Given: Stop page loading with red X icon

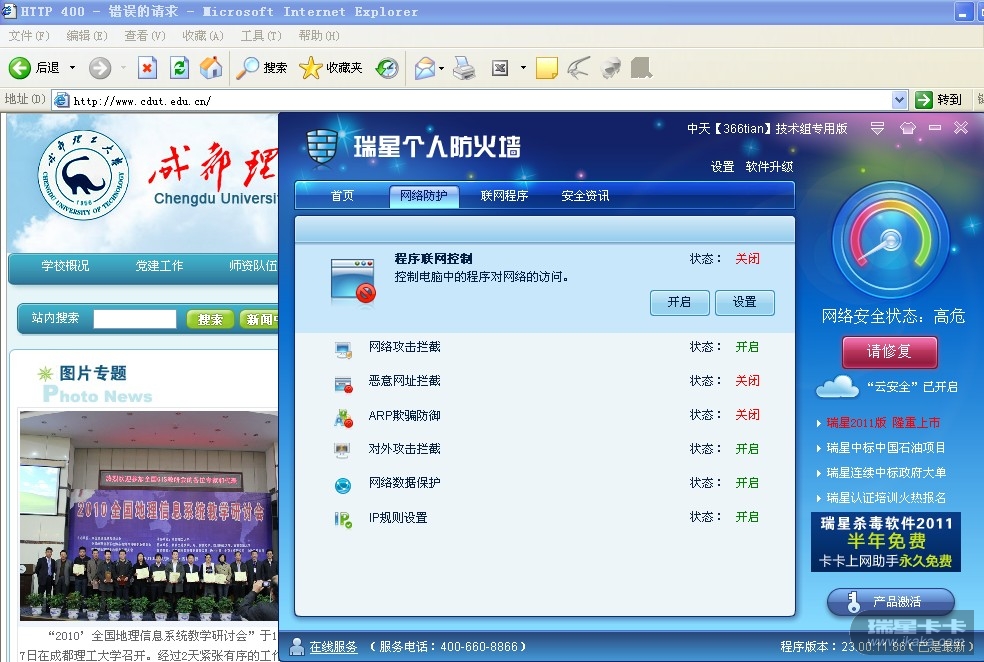Looking at the screenshot, I should click(x=147, y=68).
